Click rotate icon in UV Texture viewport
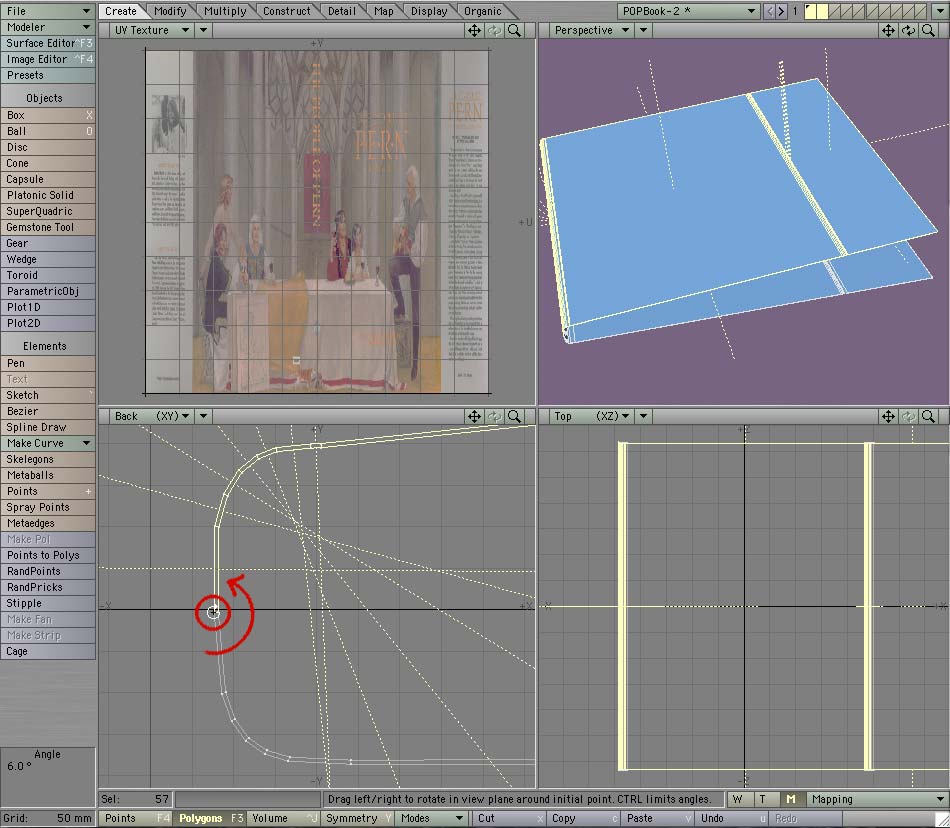950x828 pixels. 494,30
